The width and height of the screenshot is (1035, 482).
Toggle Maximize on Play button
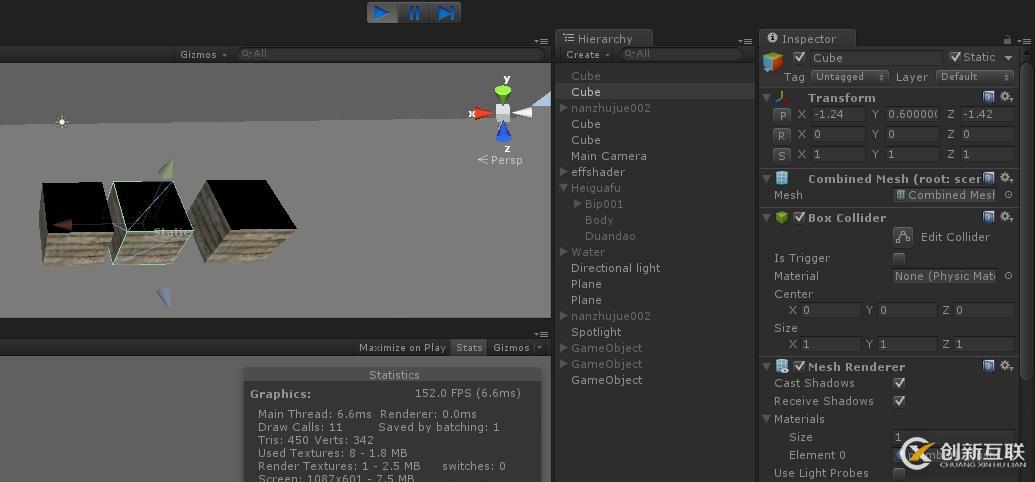[x=402, y=347]
